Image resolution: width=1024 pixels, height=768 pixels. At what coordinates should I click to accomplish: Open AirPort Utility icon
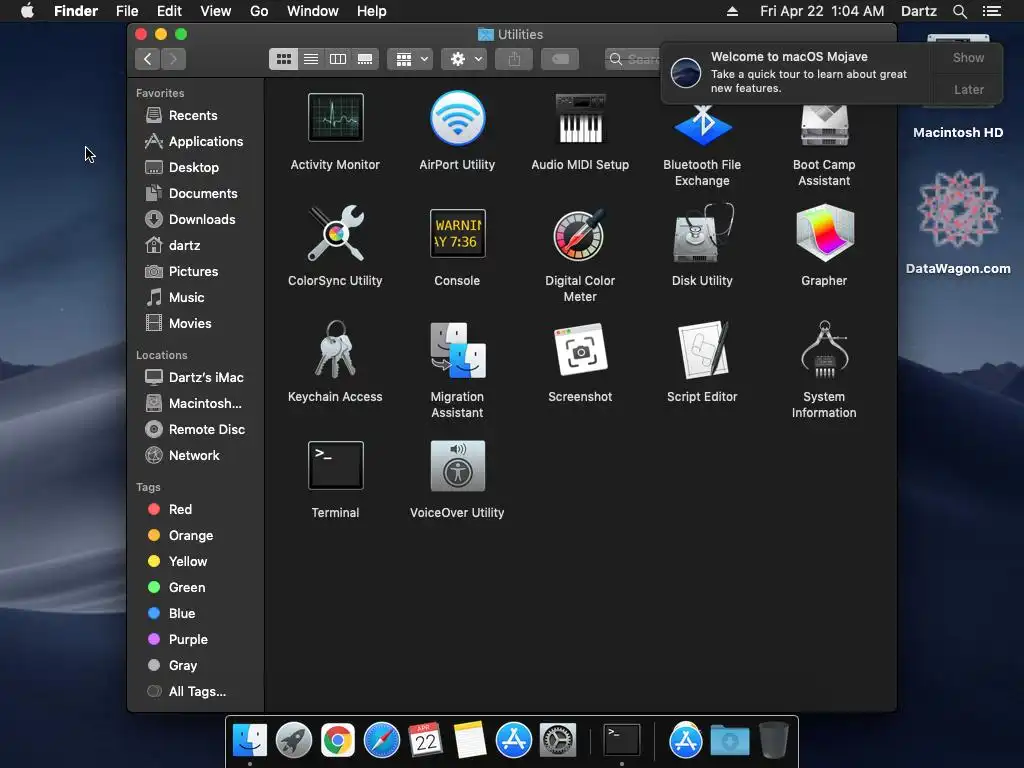point(457,118)
